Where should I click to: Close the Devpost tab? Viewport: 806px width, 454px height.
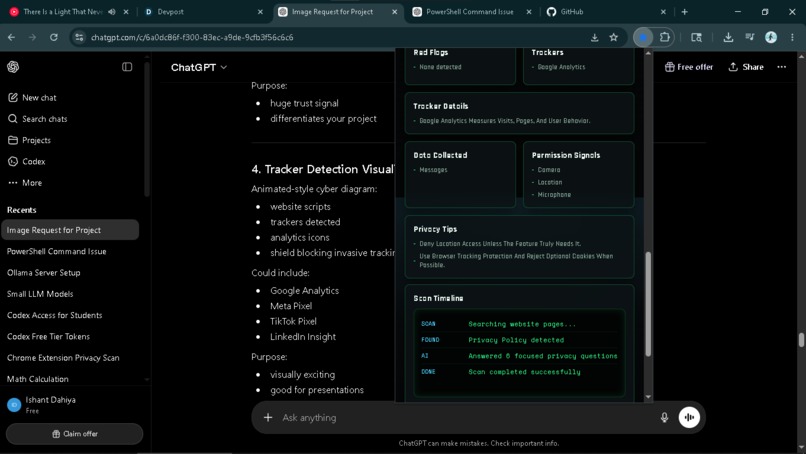260,12
